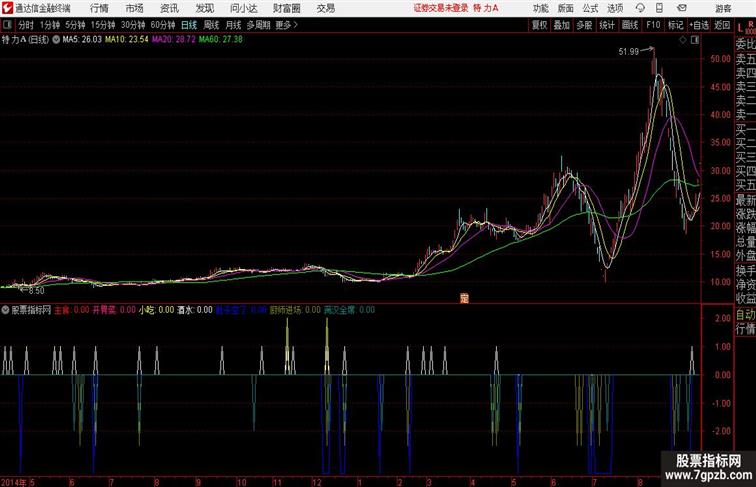756x487 pixels.
Task: Open the mail envelope icon
Action: pyautogui.click(x=682, y=8)
